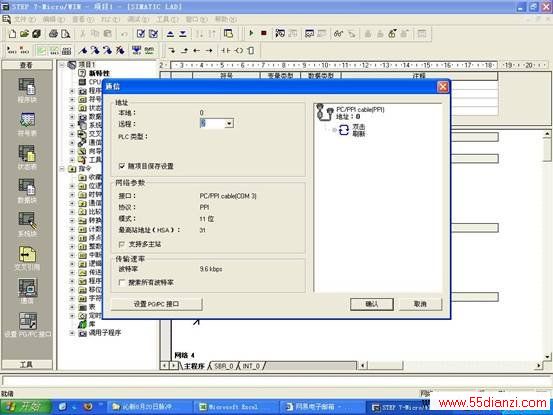Switch to the 主程序 tab
This screenshot has width=553, height=415.
point(194,366)
